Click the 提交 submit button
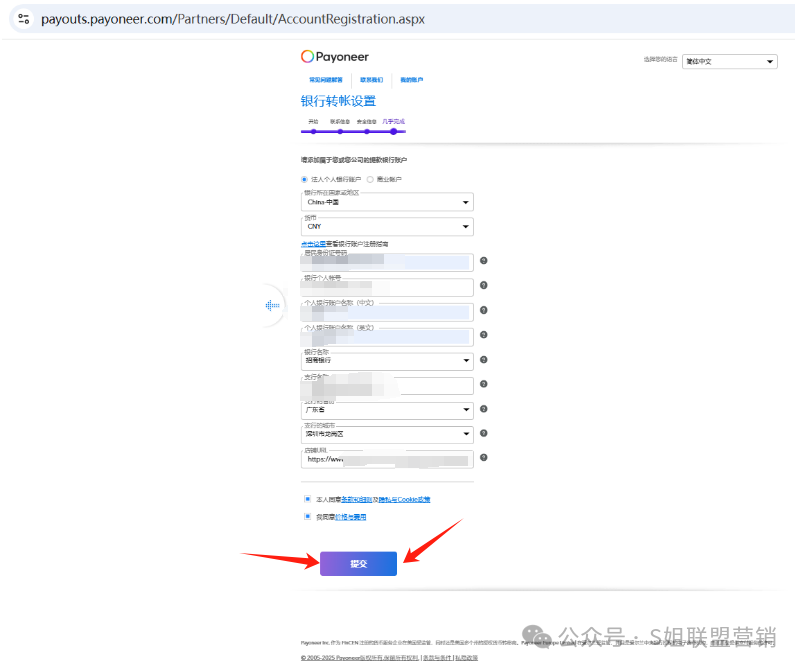 pyautogui.click(x=359, y=564)
